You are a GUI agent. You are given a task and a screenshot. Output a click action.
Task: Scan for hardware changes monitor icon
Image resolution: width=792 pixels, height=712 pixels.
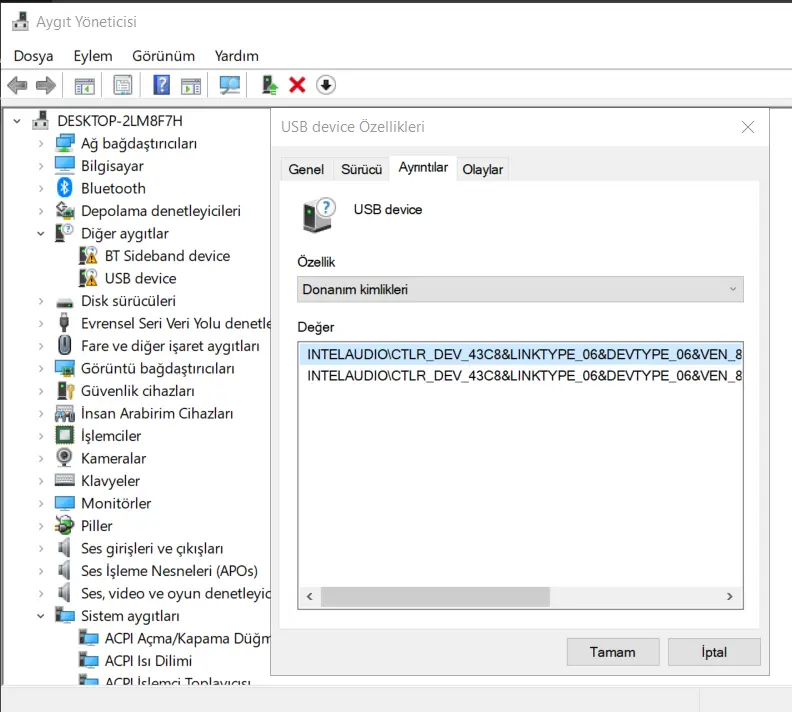pyautogui.click(x=230, y=85)
